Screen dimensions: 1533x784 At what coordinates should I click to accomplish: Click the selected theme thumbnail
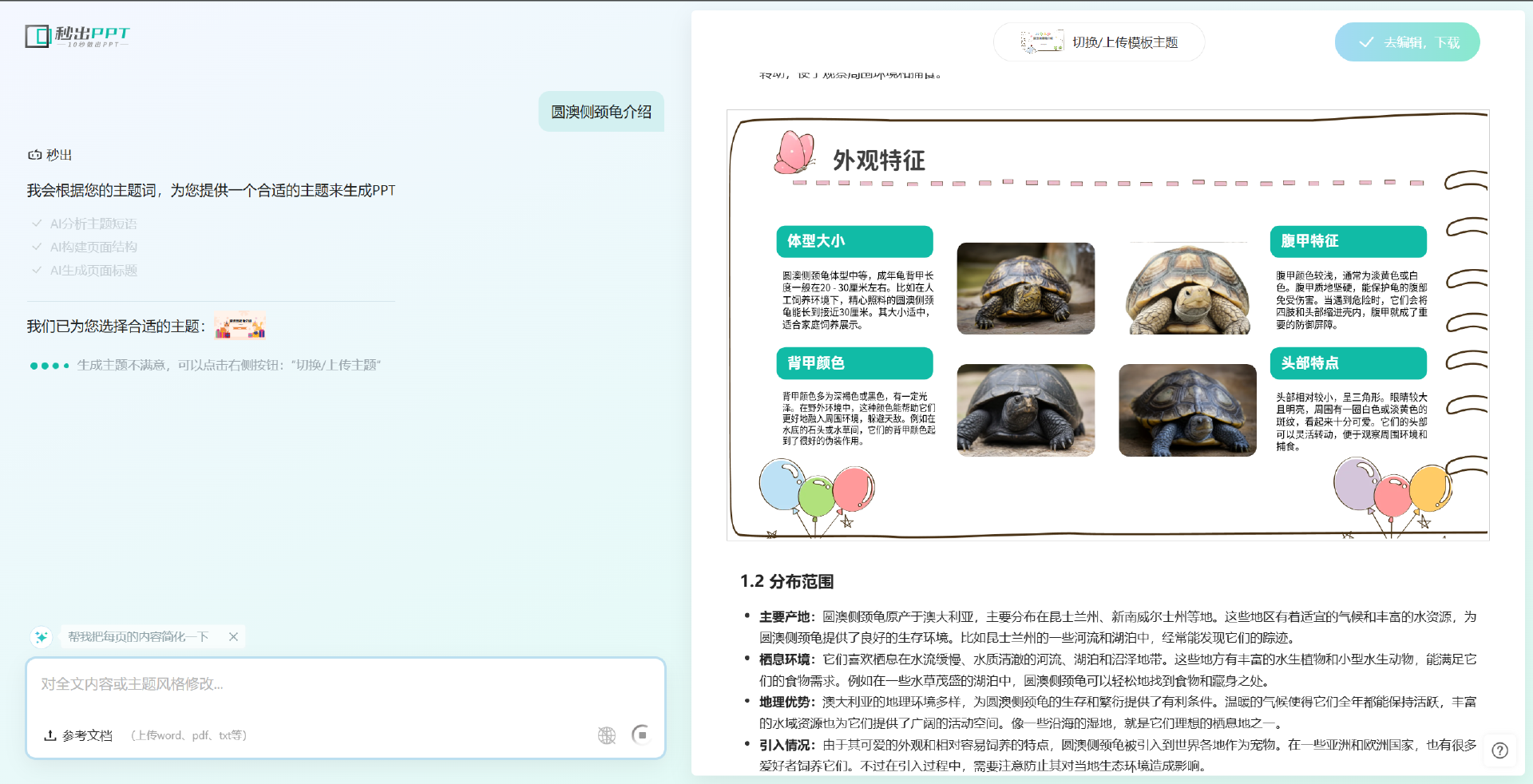(x=240, y=325)
